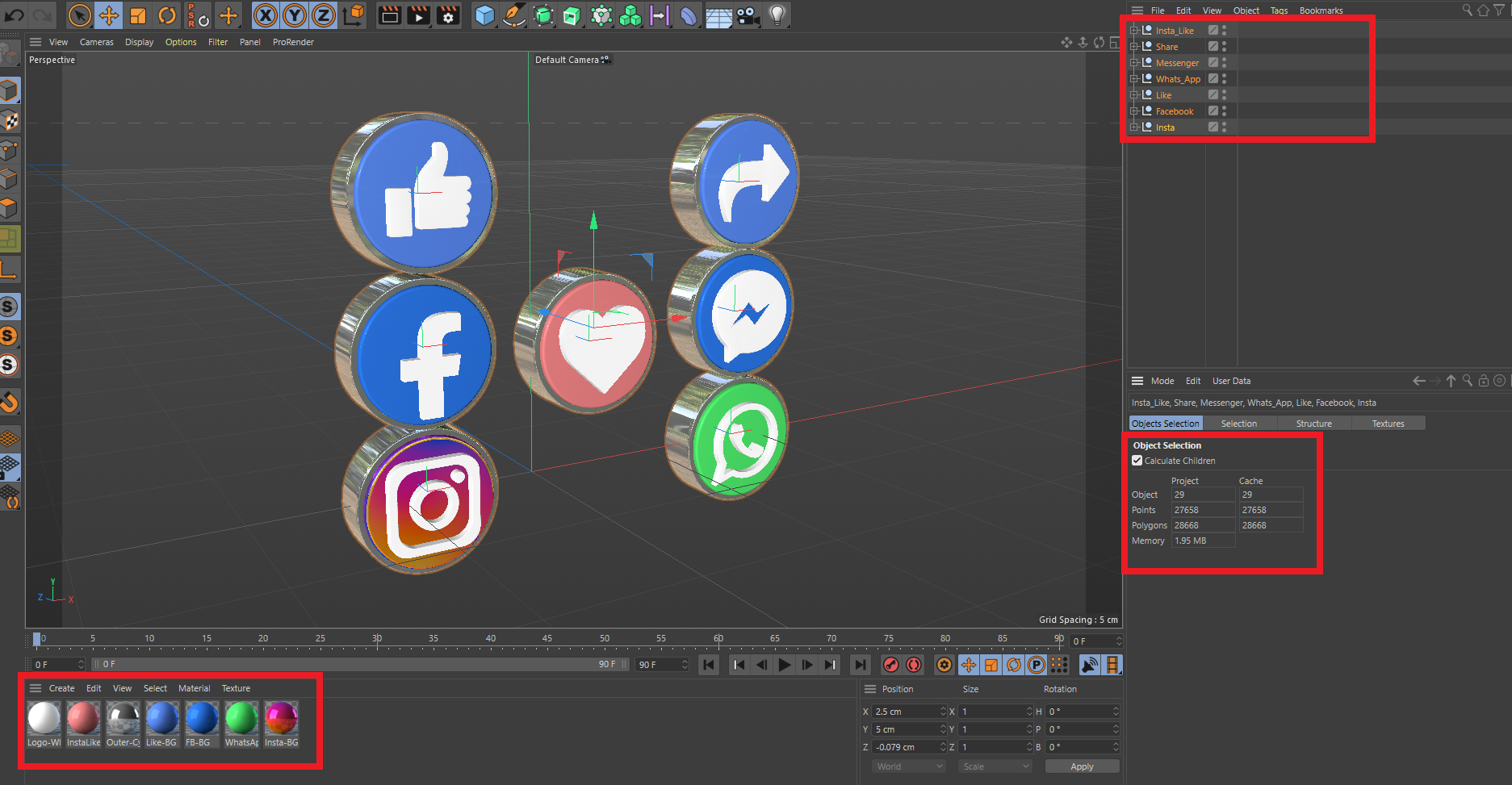Switch to the Structure tab
1512x785 pixels.
(x=1313, y=424)
